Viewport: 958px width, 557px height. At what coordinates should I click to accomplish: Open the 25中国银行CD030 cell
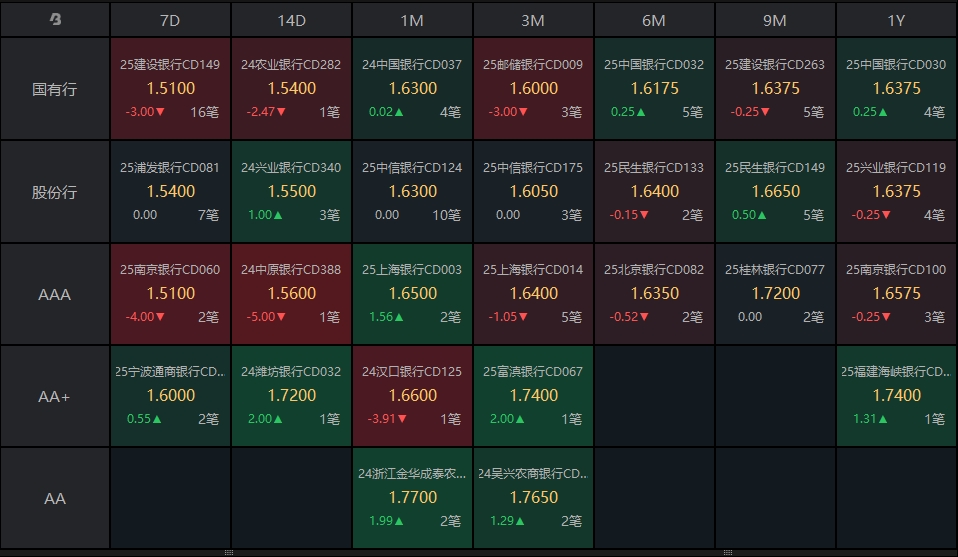click(896, 89)
